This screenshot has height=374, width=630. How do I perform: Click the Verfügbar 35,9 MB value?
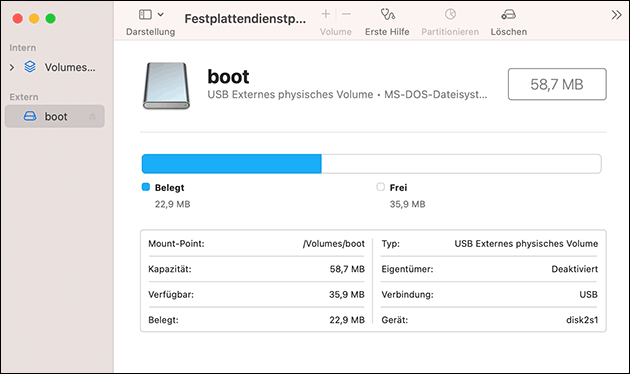tap(347, 294)
